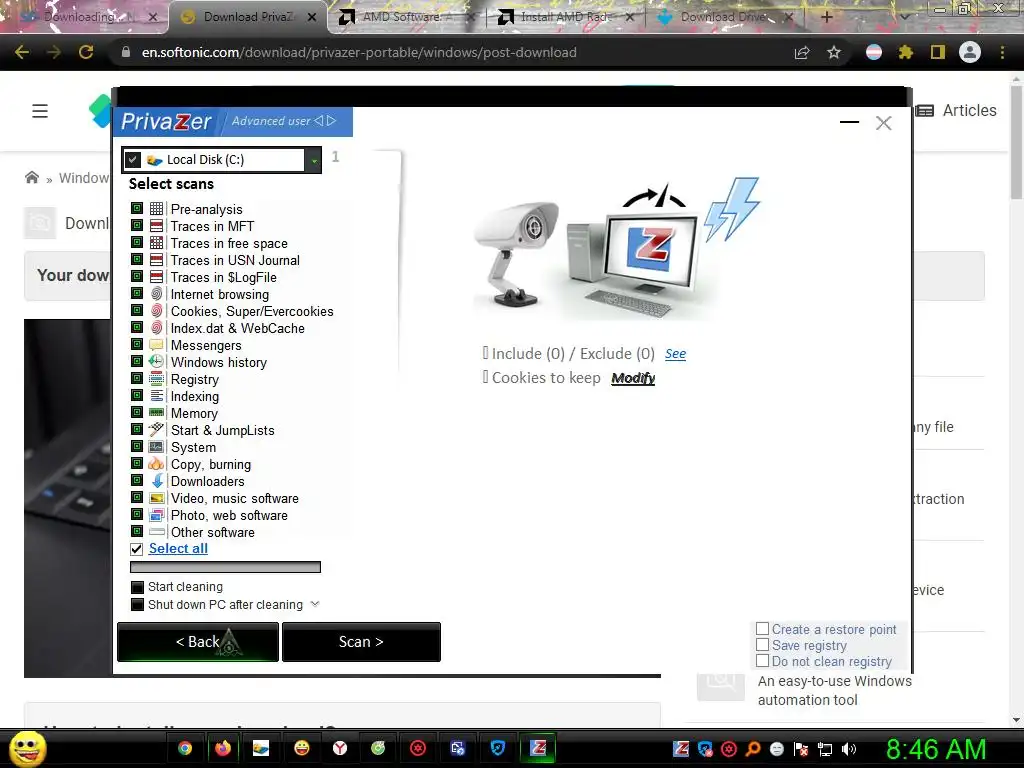Uncheck the Select all checkbox
Viewport: 1024px width, 768px height.
136,549
